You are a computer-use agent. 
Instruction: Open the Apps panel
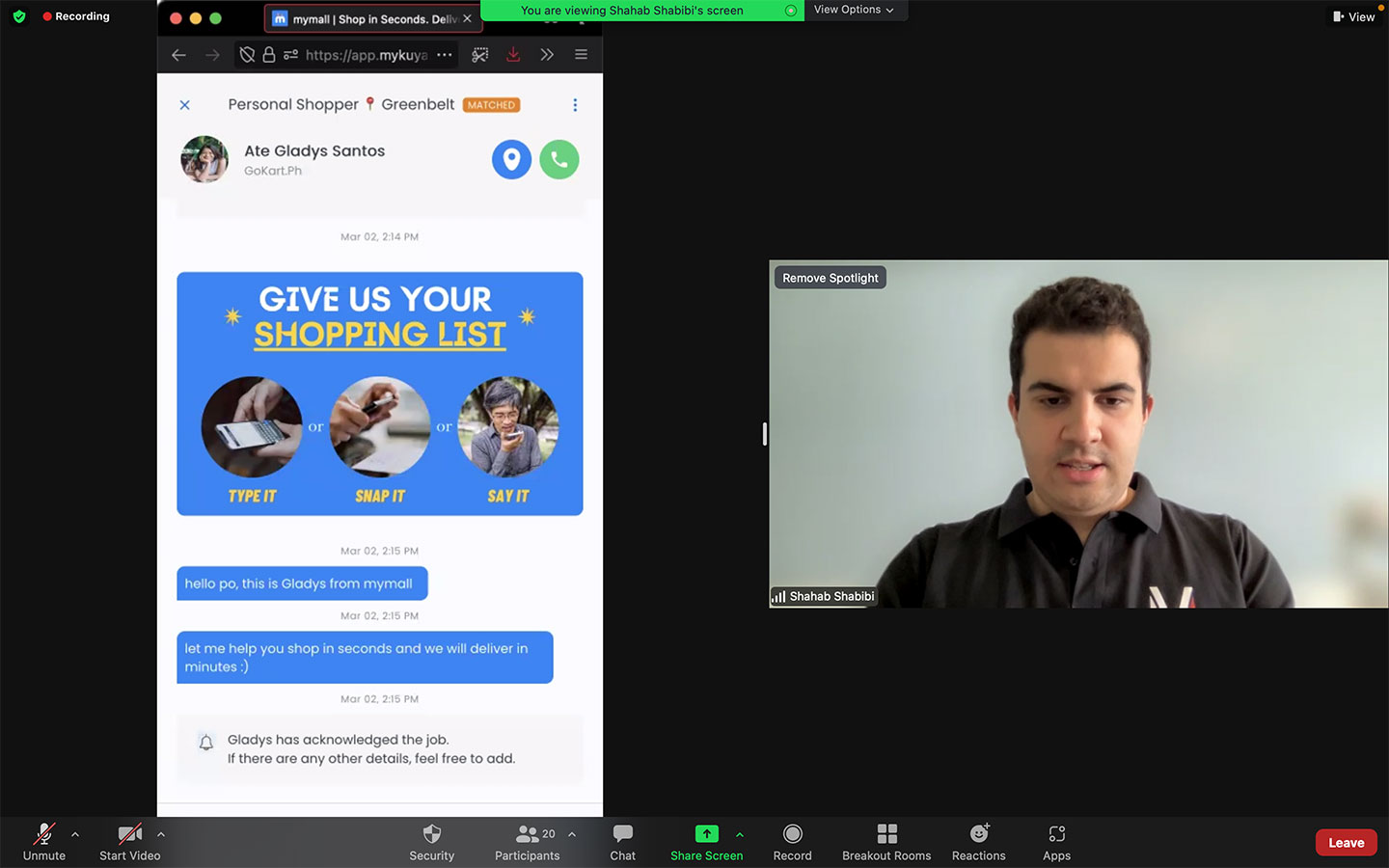click(1056, 842)
